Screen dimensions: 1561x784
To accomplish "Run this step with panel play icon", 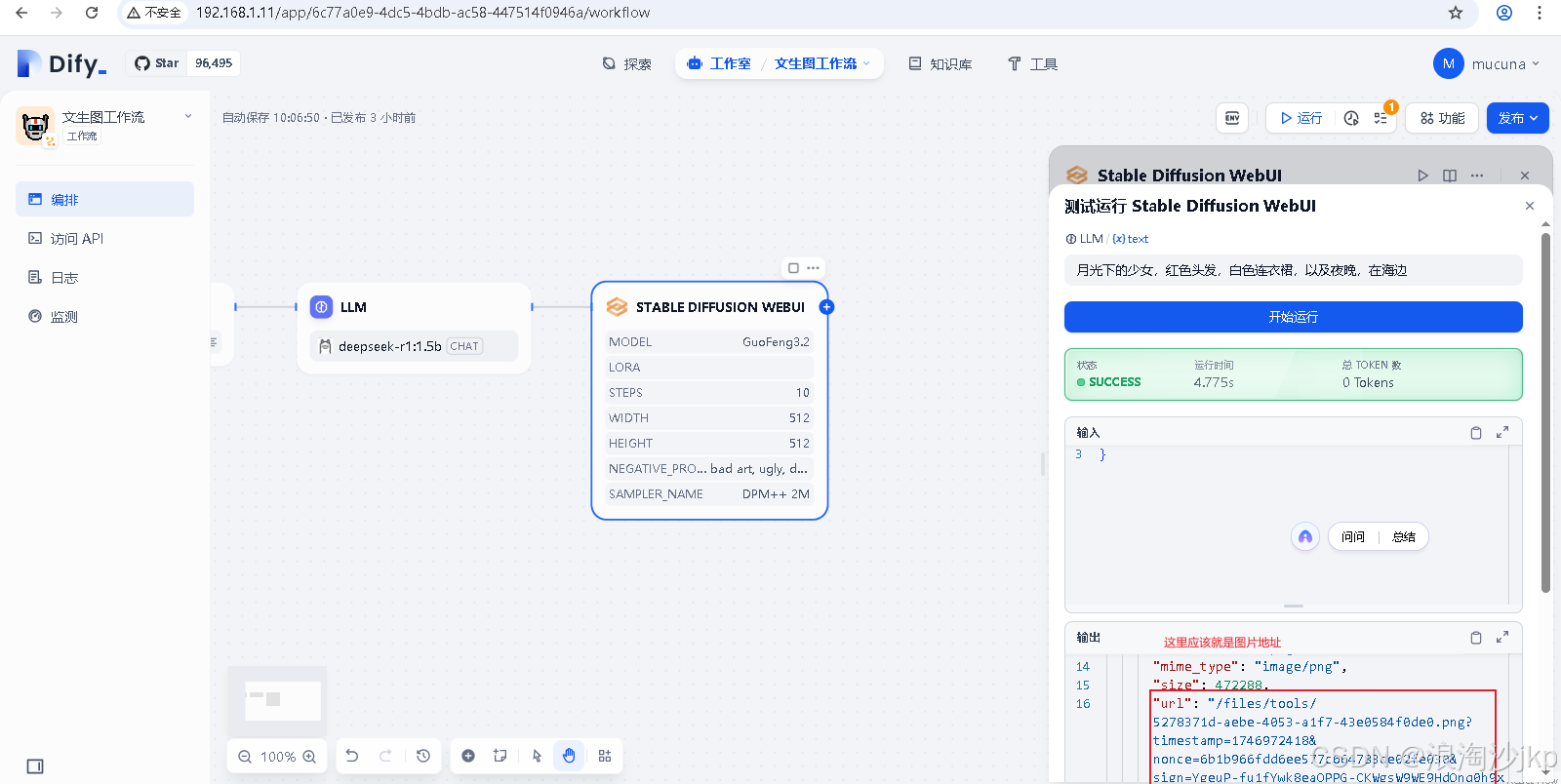I will (x=1423, y=176).
